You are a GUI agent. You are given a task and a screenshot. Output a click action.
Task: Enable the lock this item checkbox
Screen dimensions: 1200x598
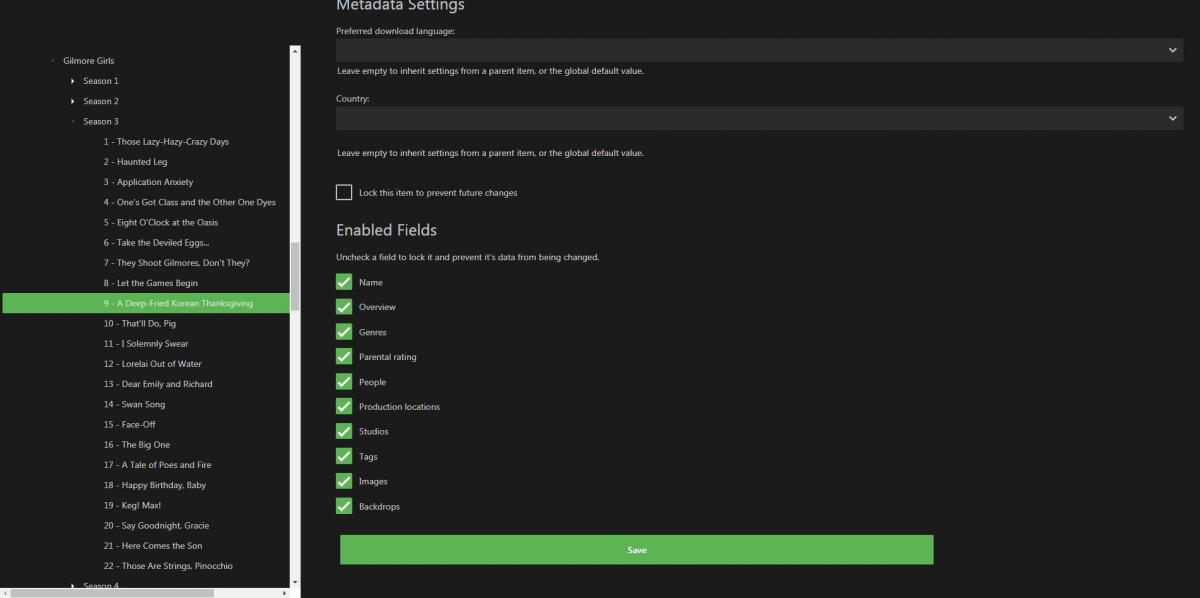[x=344, y=192]
